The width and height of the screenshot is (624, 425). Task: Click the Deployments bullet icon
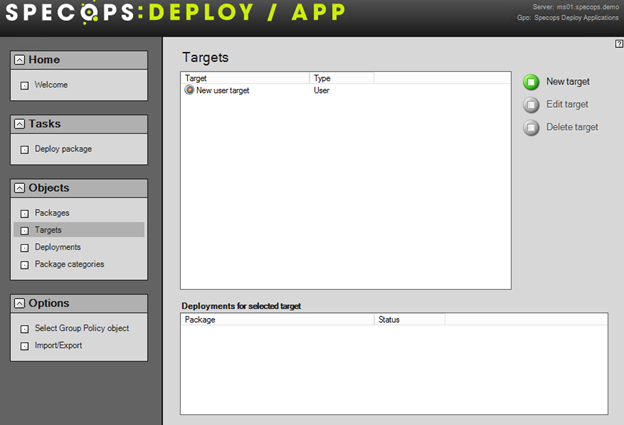(x=25, y=248)
